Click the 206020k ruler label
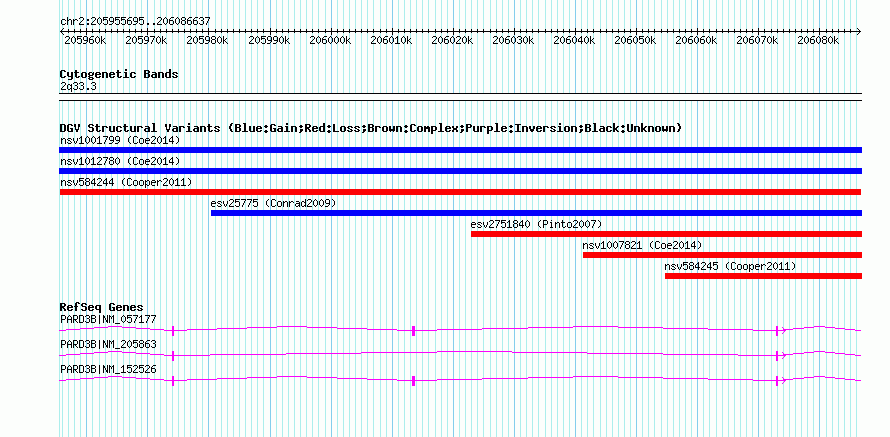The height and width of the screenshot is (437, 890). (452, 40)
